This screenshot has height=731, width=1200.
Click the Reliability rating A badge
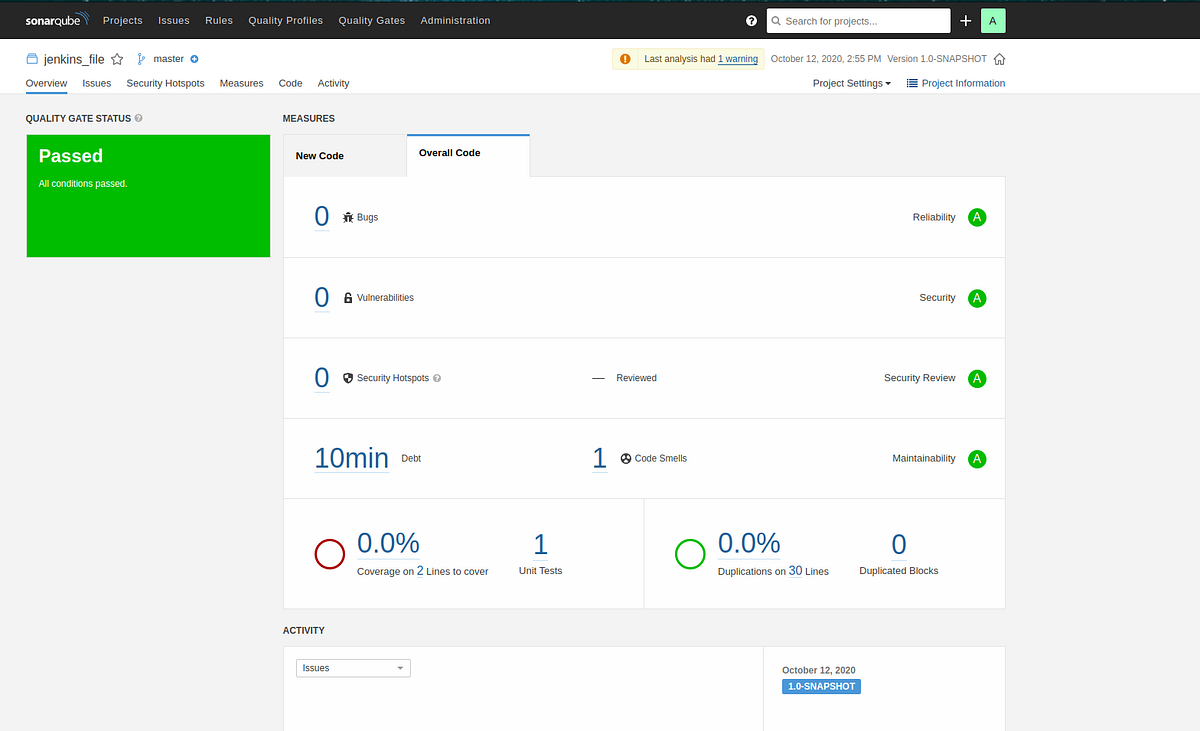tap(977, 217)
